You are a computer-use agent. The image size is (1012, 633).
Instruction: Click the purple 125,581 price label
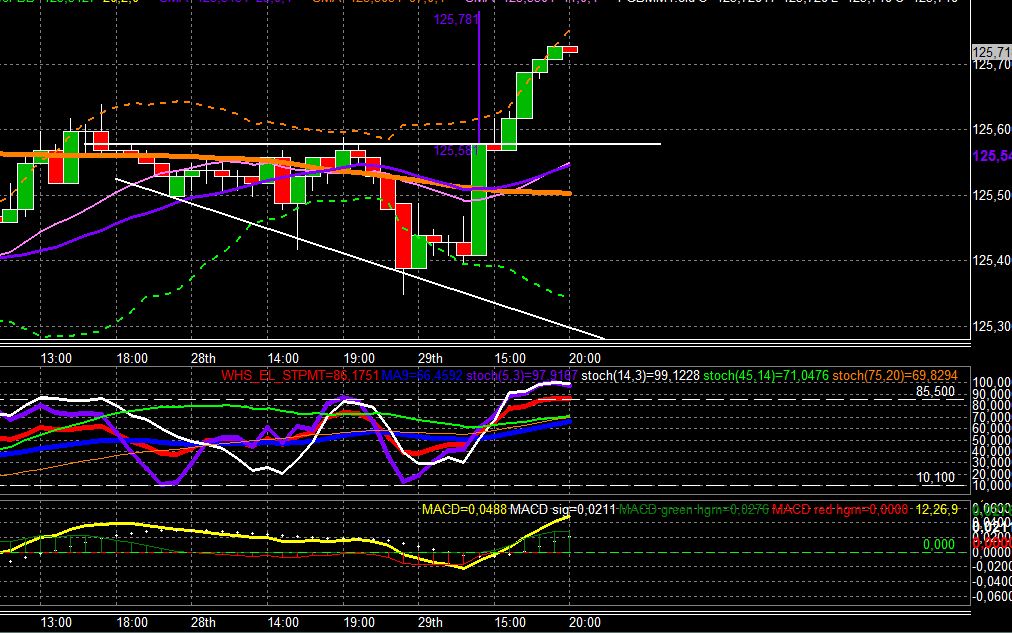(x=456, y=151)
